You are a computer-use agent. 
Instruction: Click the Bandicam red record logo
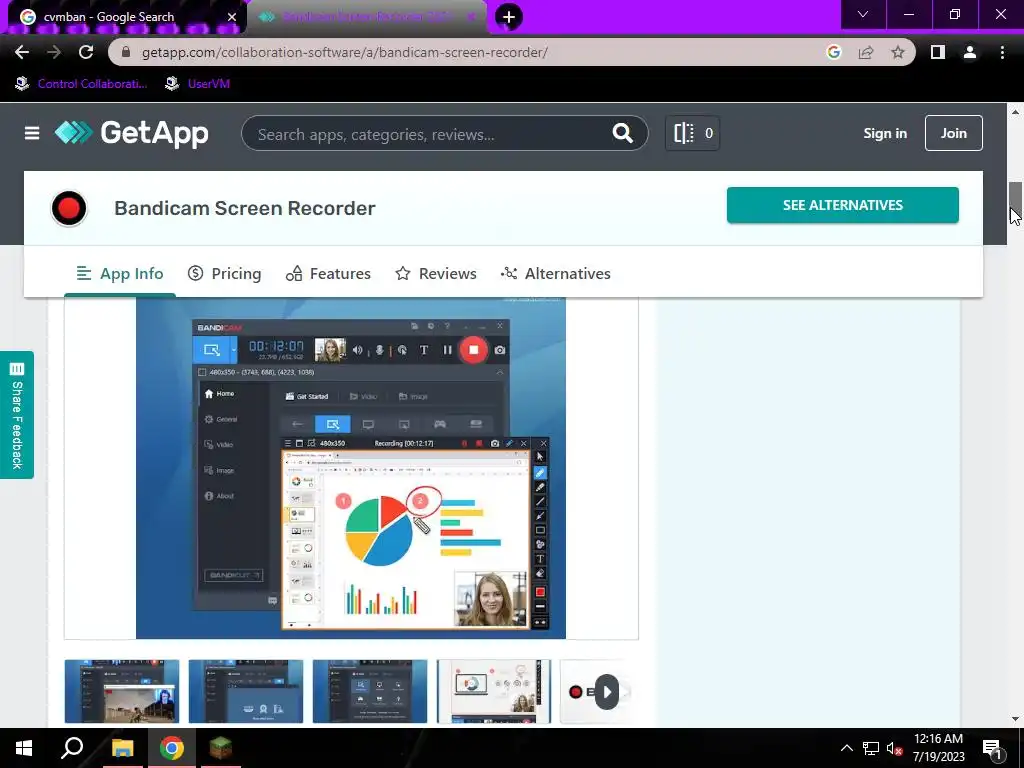69,208
